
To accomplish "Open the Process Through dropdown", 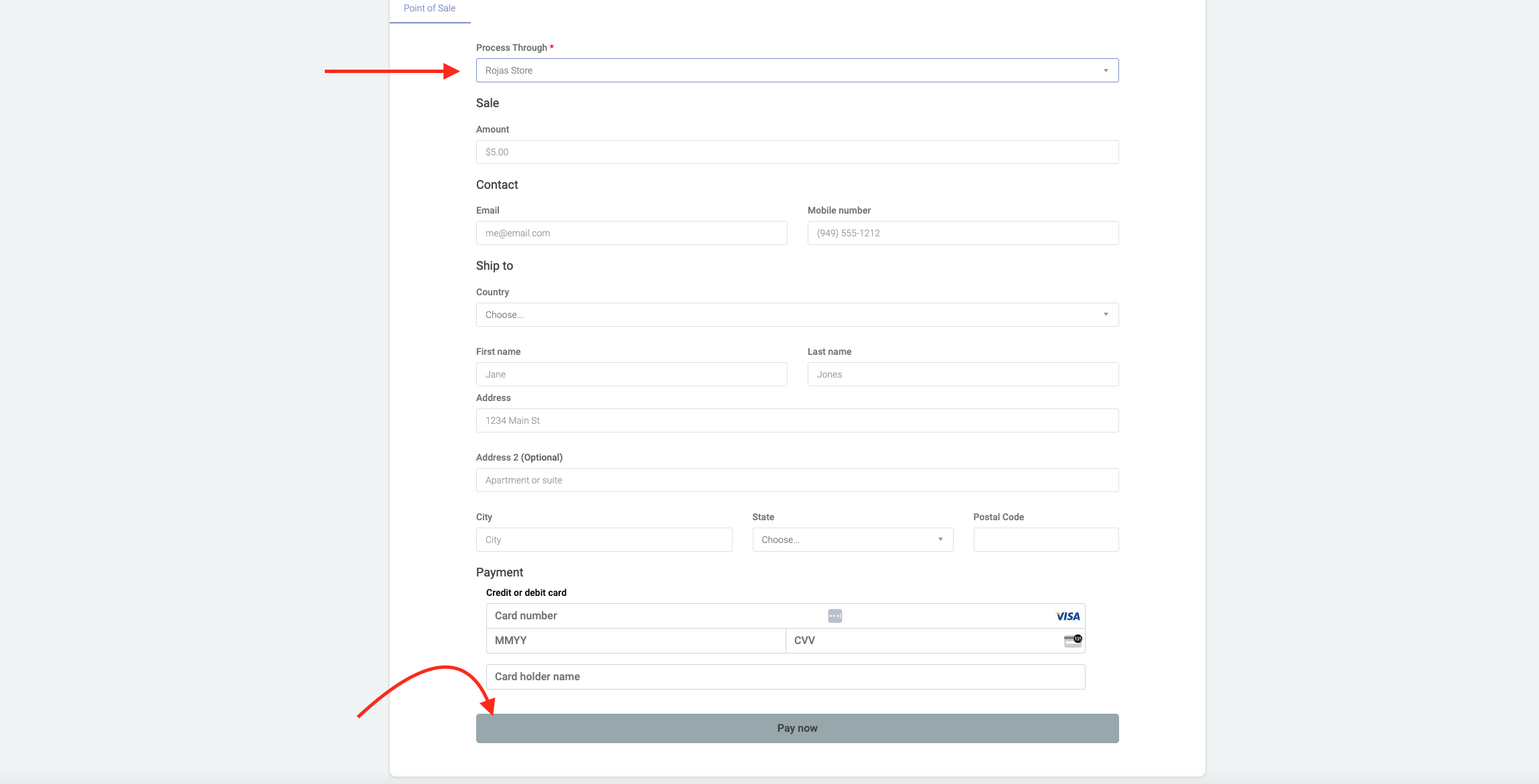I will [797, 70].
